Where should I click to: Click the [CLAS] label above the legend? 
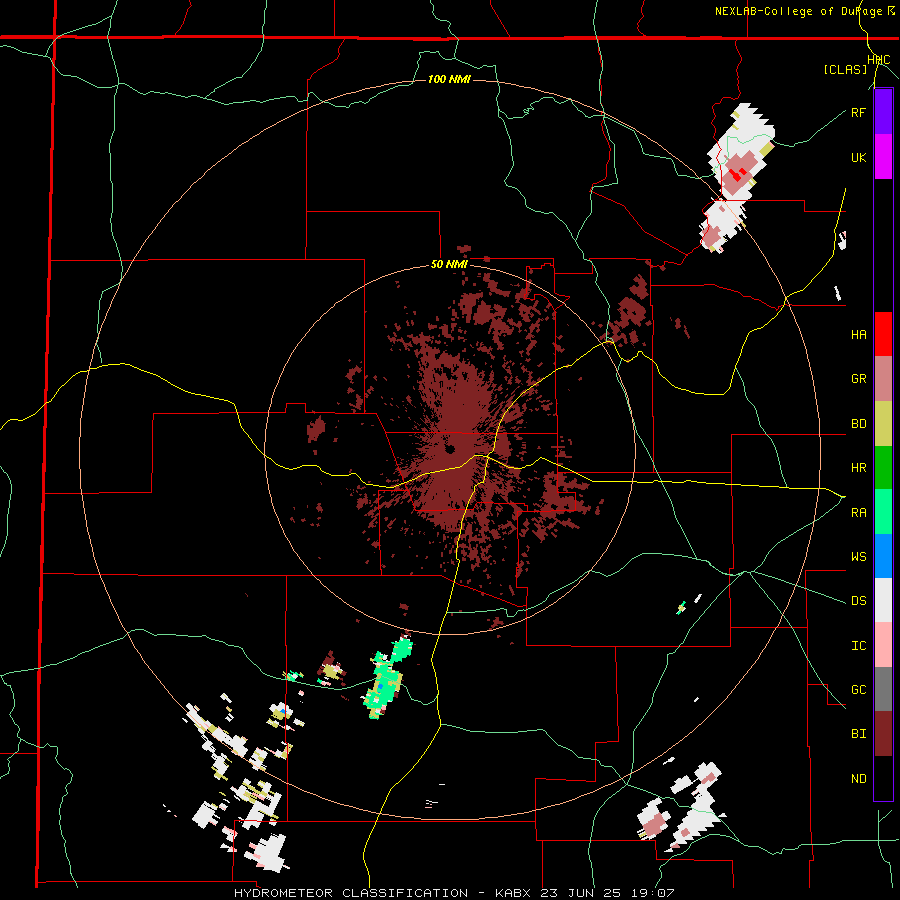(845, 70)
